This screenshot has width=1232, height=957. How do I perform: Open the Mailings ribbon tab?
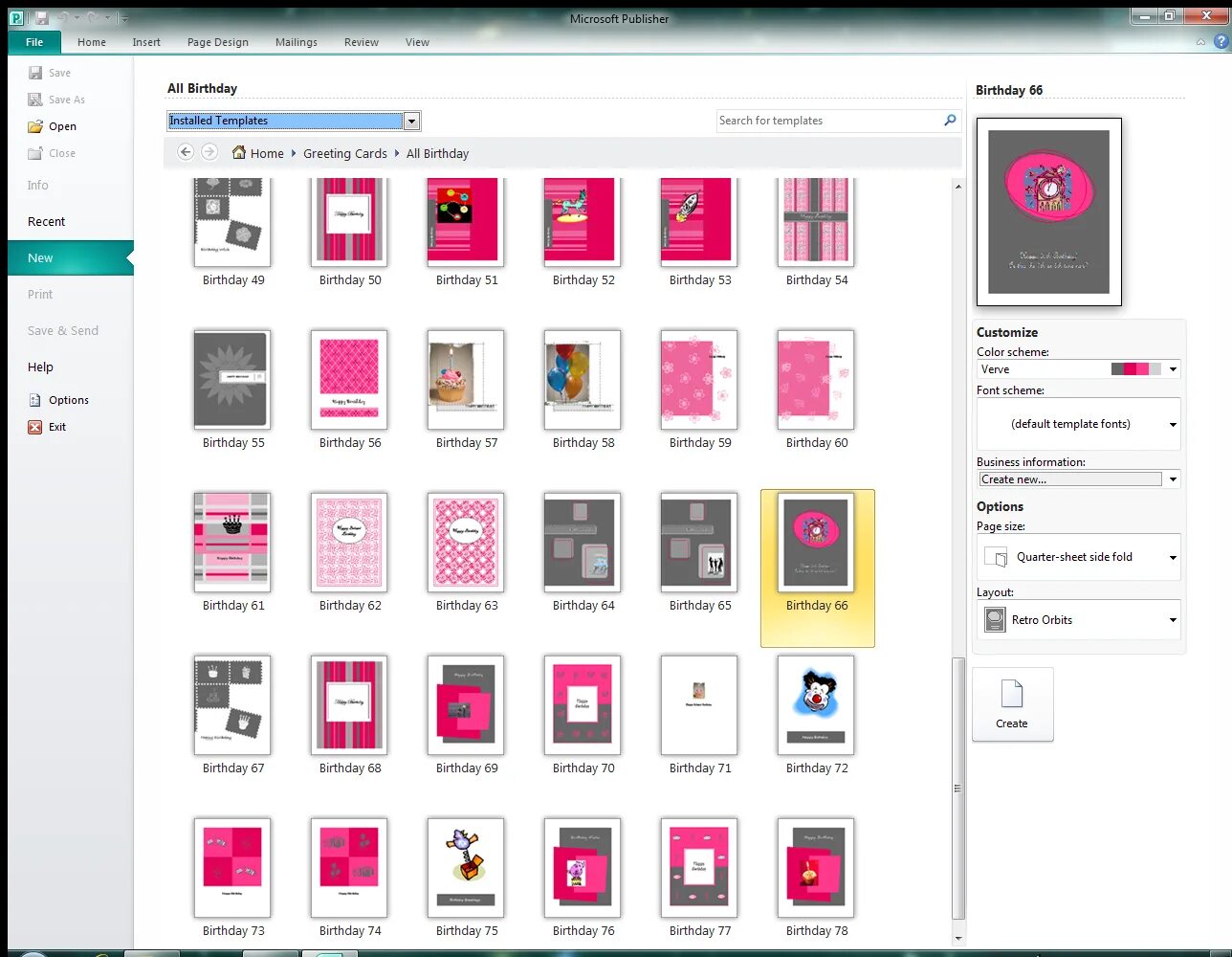[x=296, y=42]
